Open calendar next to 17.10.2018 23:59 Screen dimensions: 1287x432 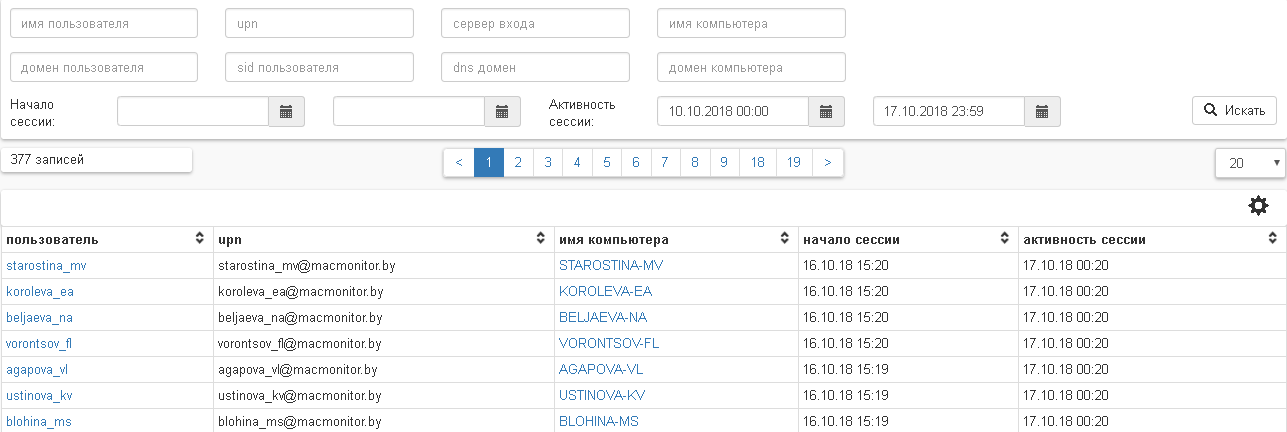(1042, 112)
